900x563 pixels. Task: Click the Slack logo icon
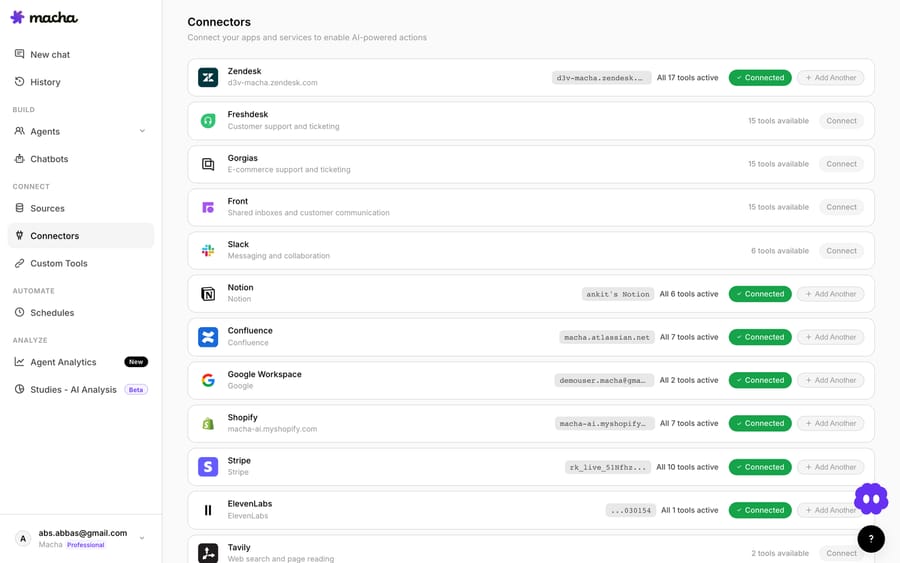pos(208,250)
